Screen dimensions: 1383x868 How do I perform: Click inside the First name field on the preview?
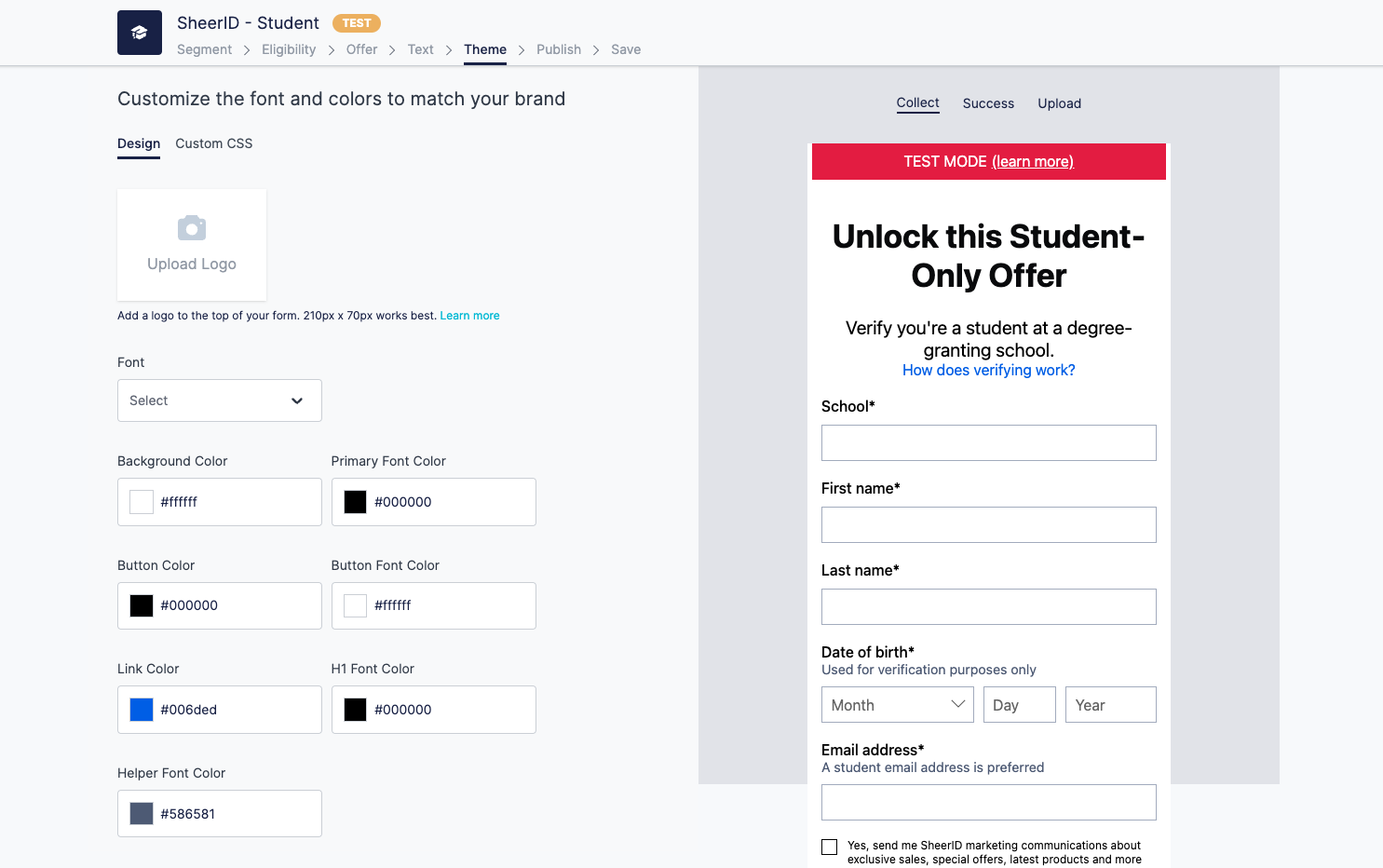click(988, 524)
